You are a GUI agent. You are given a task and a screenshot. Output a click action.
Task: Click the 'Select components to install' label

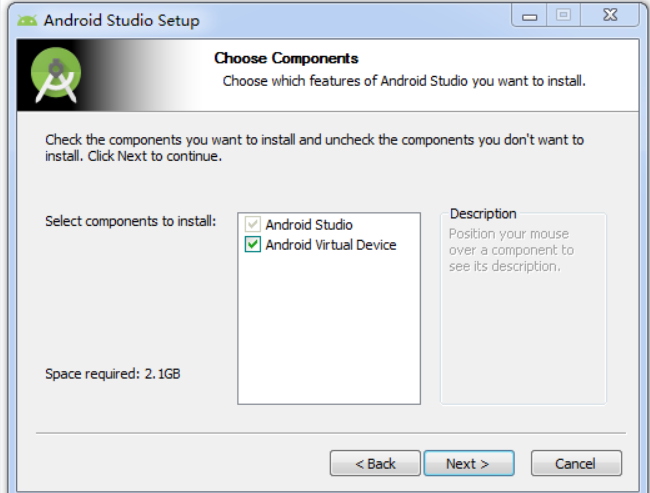(131, 221)
